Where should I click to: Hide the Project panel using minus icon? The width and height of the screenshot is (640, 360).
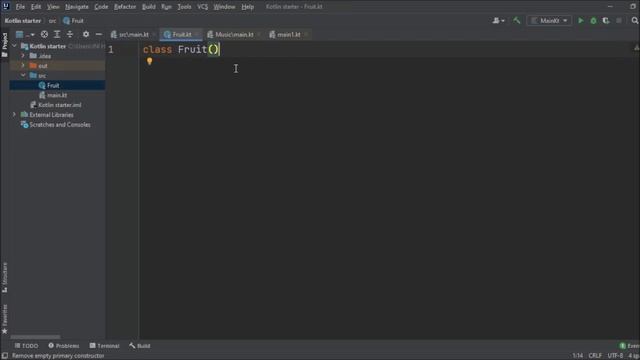(x=98, y=35)
